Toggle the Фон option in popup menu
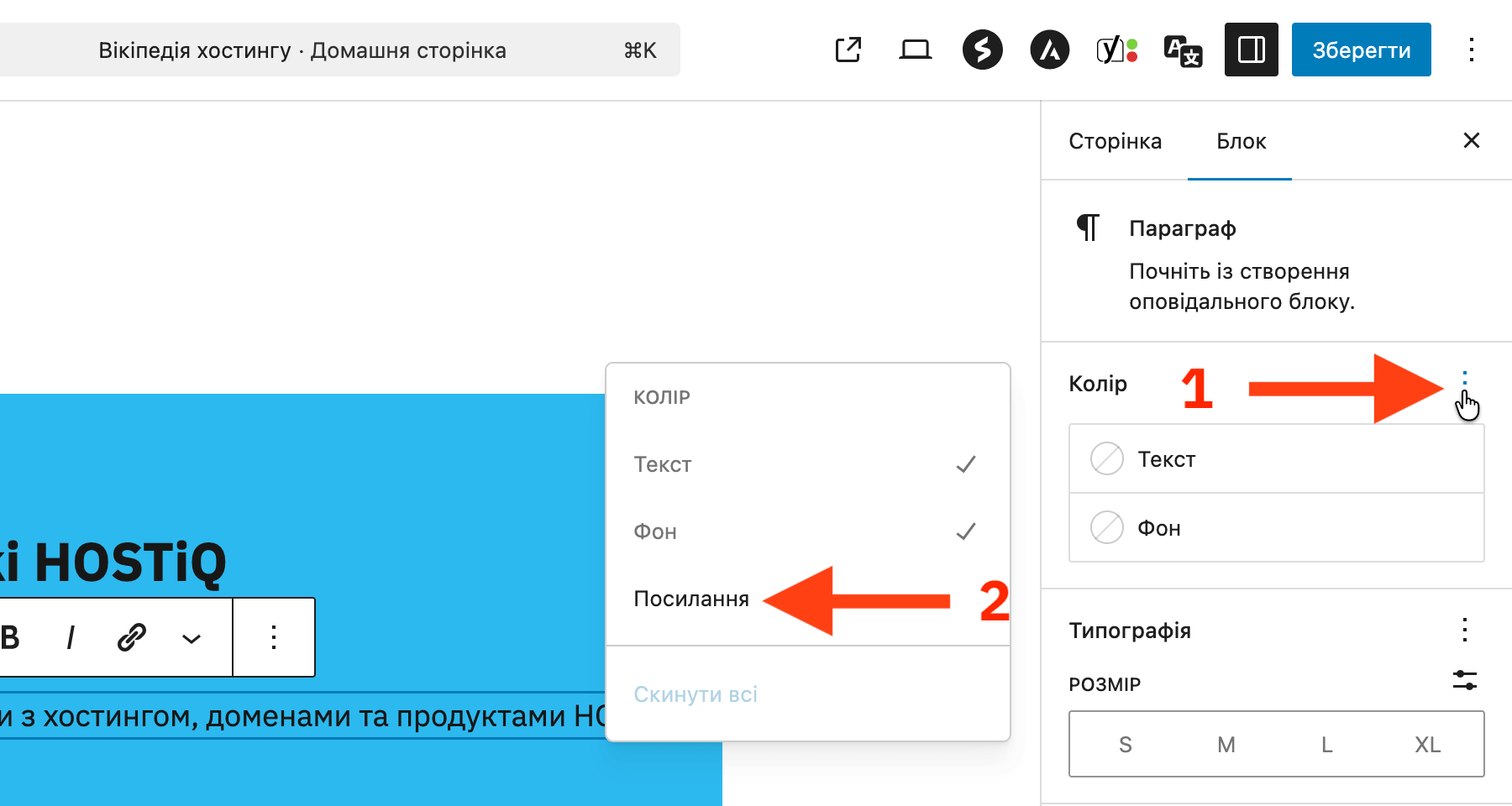Image resolution: width=1512 pixels, height=806 pixels. click(x=807, y=531)
